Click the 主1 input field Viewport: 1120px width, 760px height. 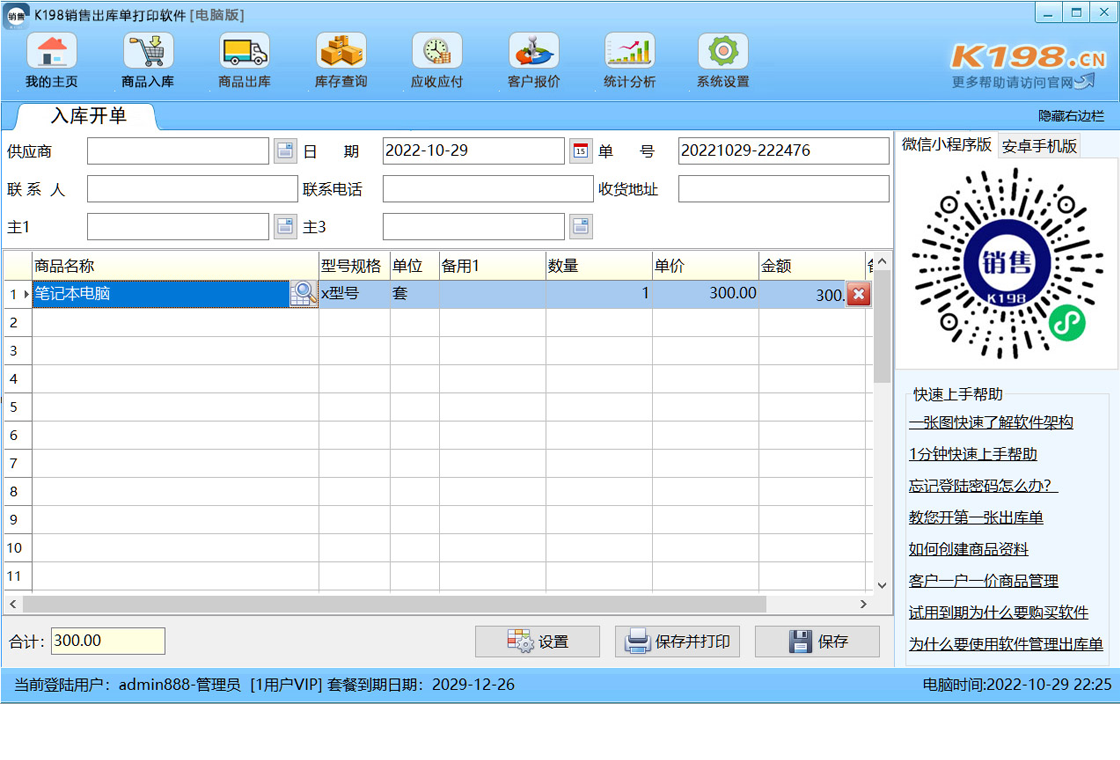coord(178,226)
